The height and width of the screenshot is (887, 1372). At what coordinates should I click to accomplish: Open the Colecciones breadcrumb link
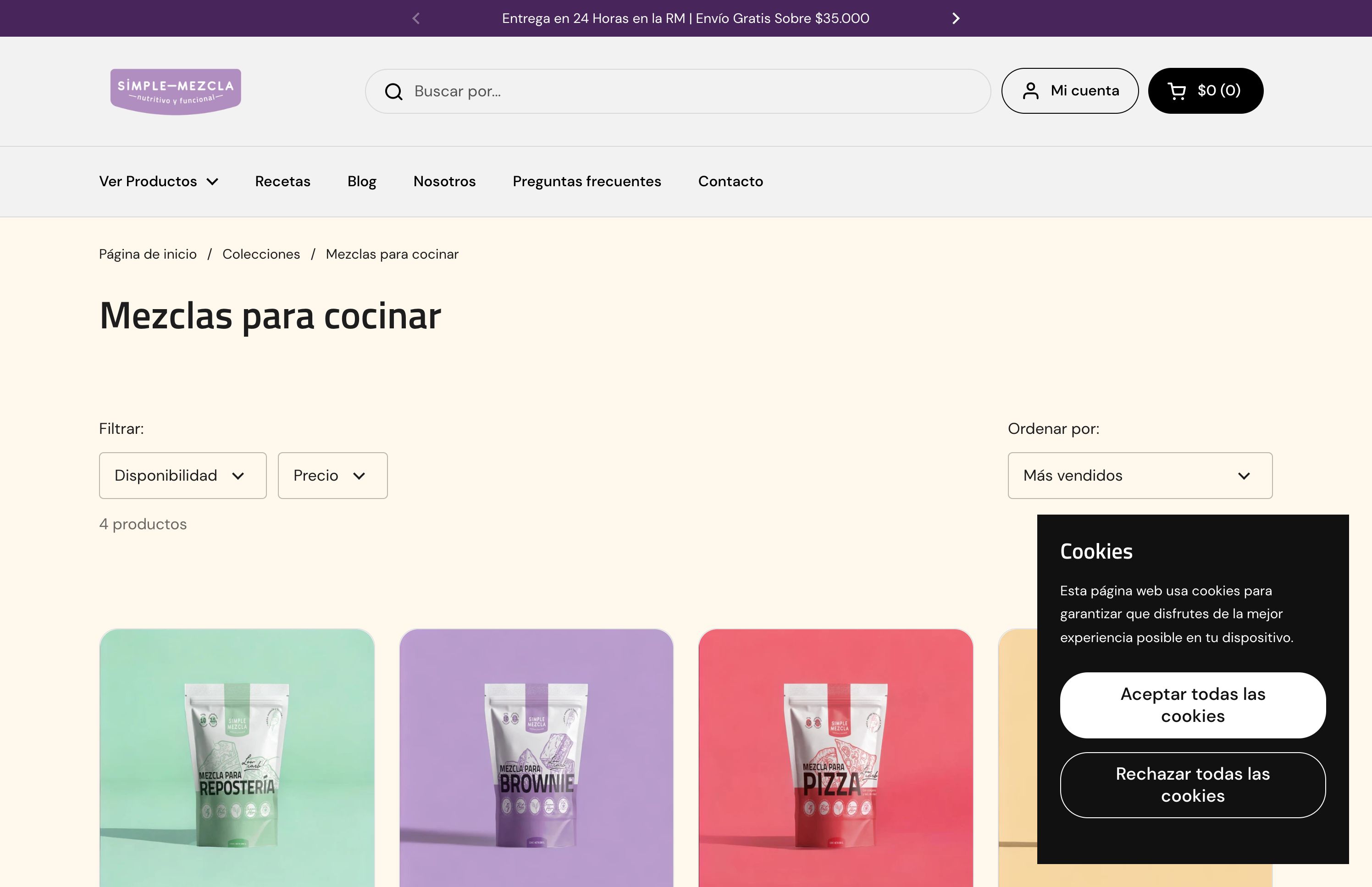click(x=261, y=254)
